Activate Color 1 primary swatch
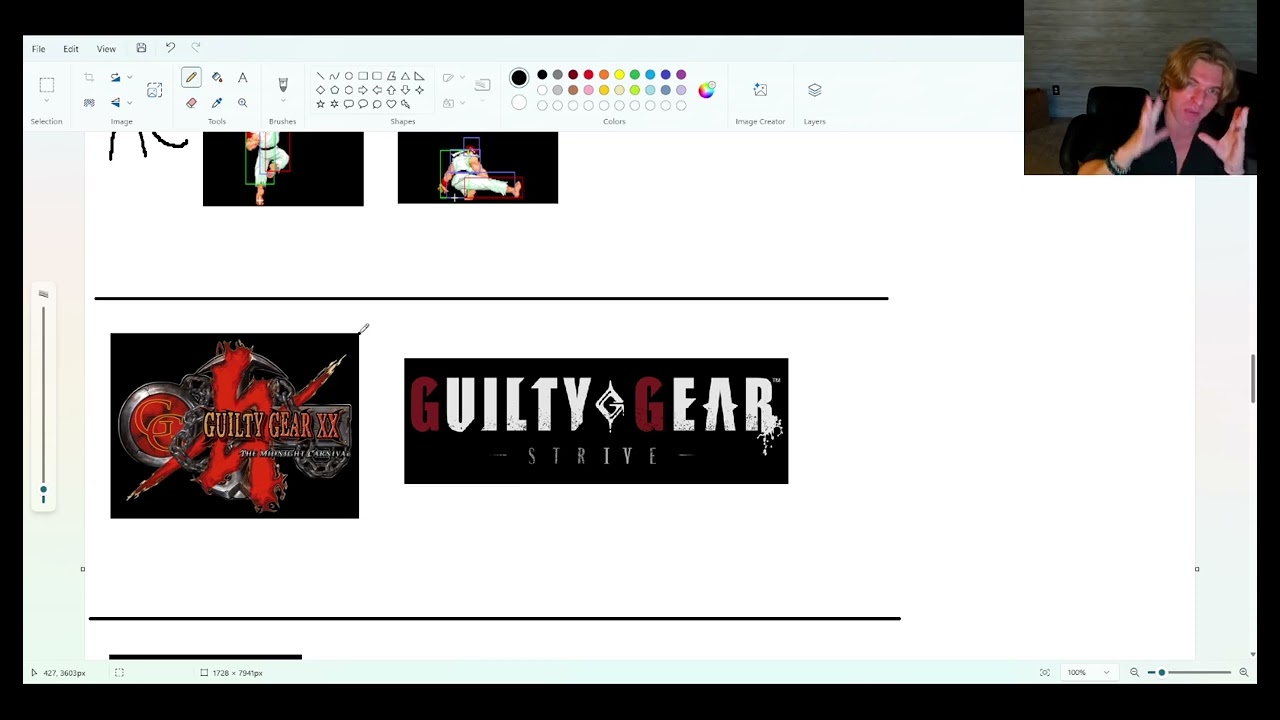 point(519,78)
